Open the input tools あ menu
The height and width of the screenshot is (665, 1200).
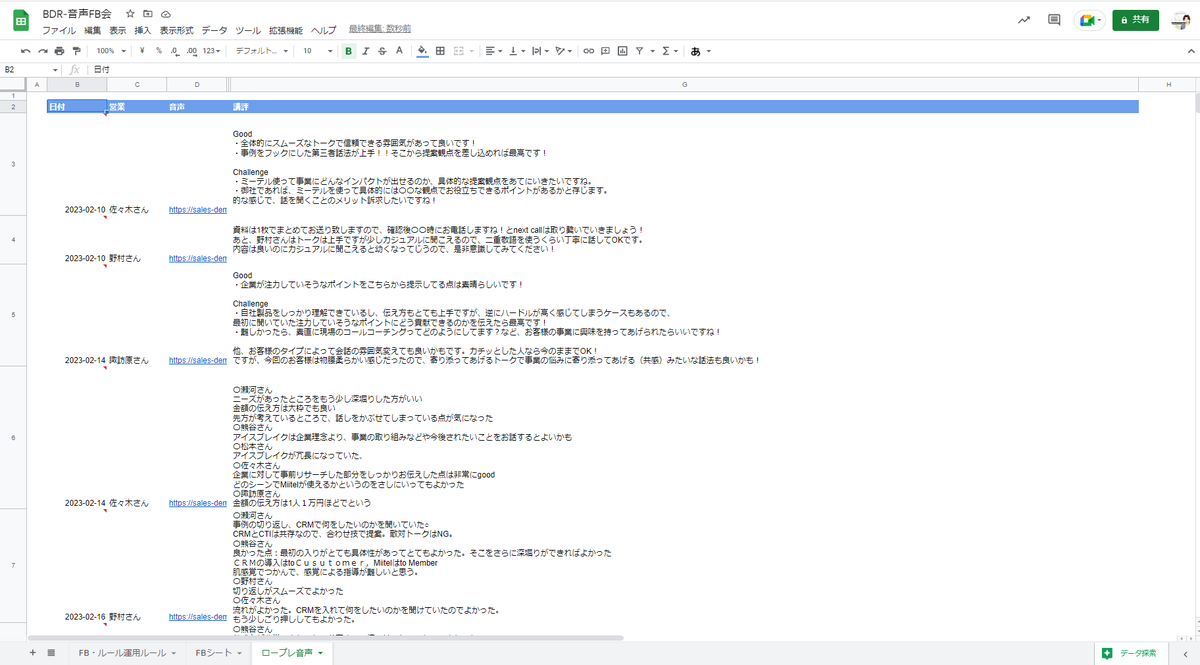[700, 50]
